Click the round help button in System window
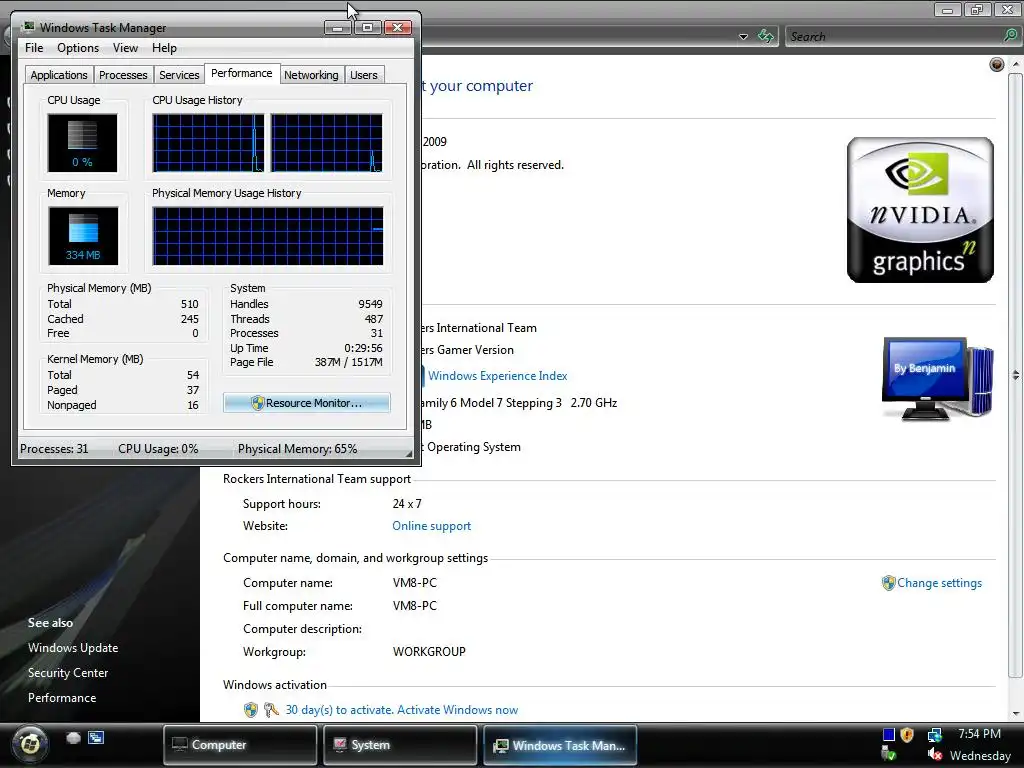 996,64
